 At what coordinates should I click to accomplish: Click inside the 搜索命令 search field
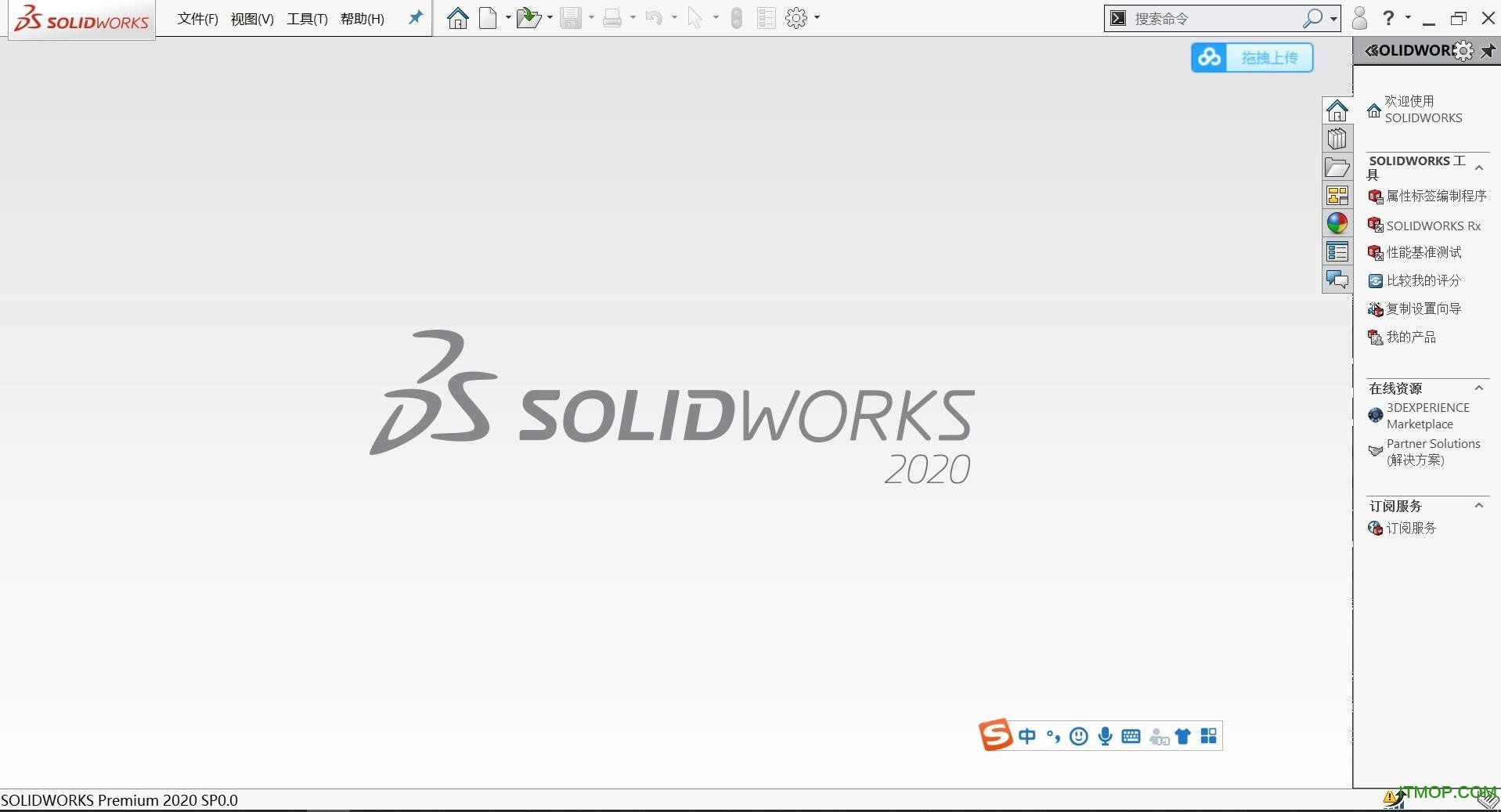coord(1214,18)
